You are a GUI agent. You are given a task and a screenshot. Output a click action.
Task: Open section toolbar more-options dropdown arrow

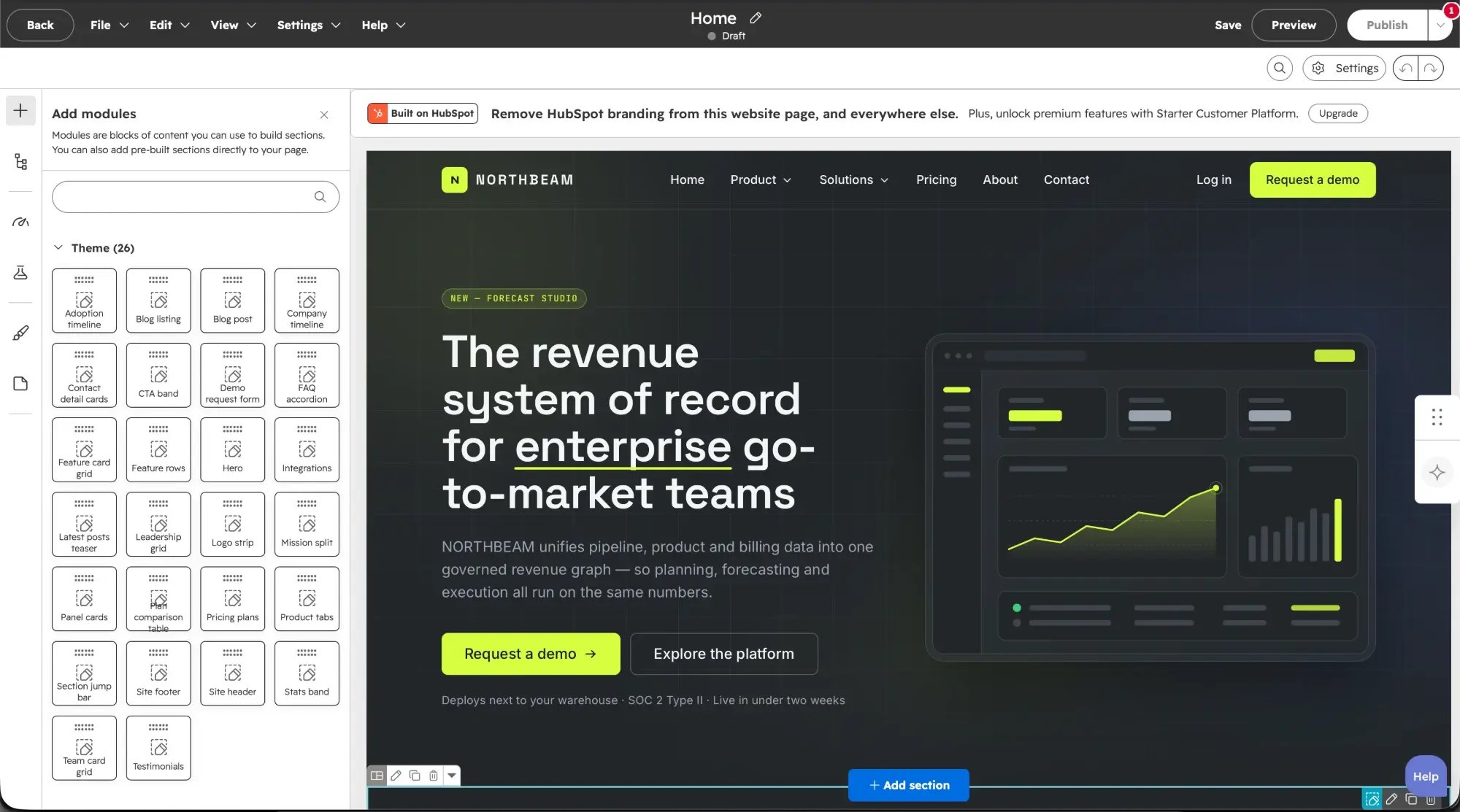[x=452, y=776]
